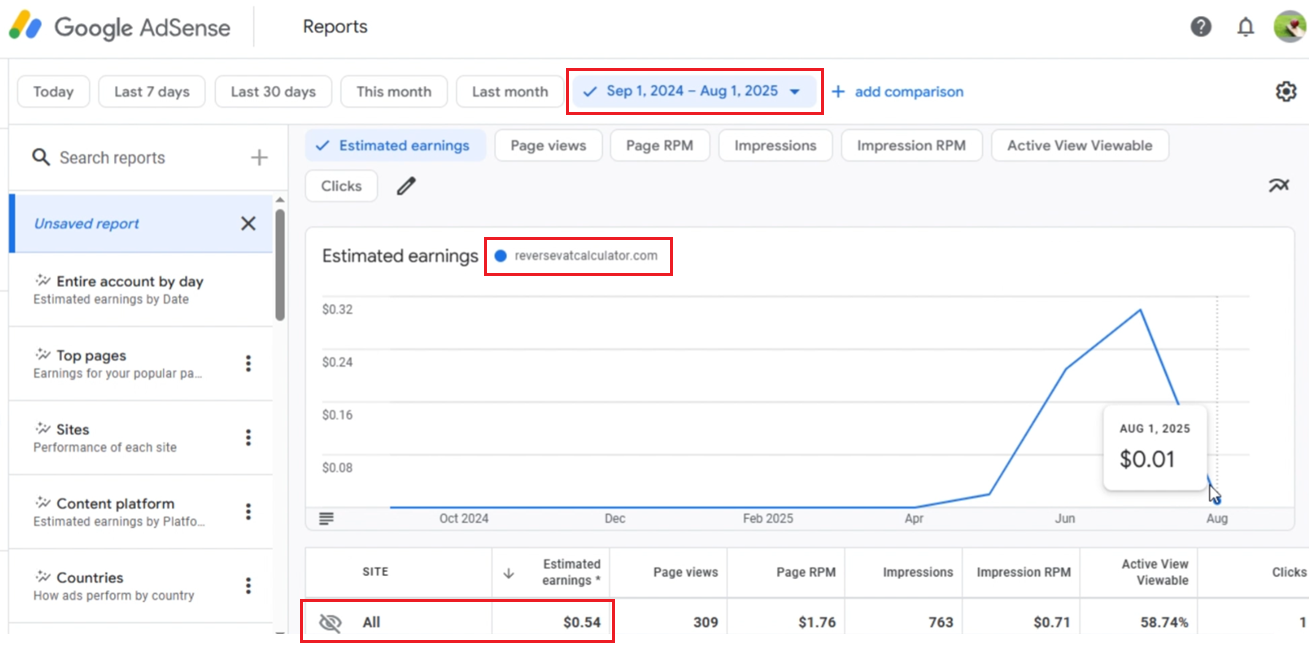Click the SITE column header
1309x653 pixels.
pyautogui.click(x=375, y=573)
